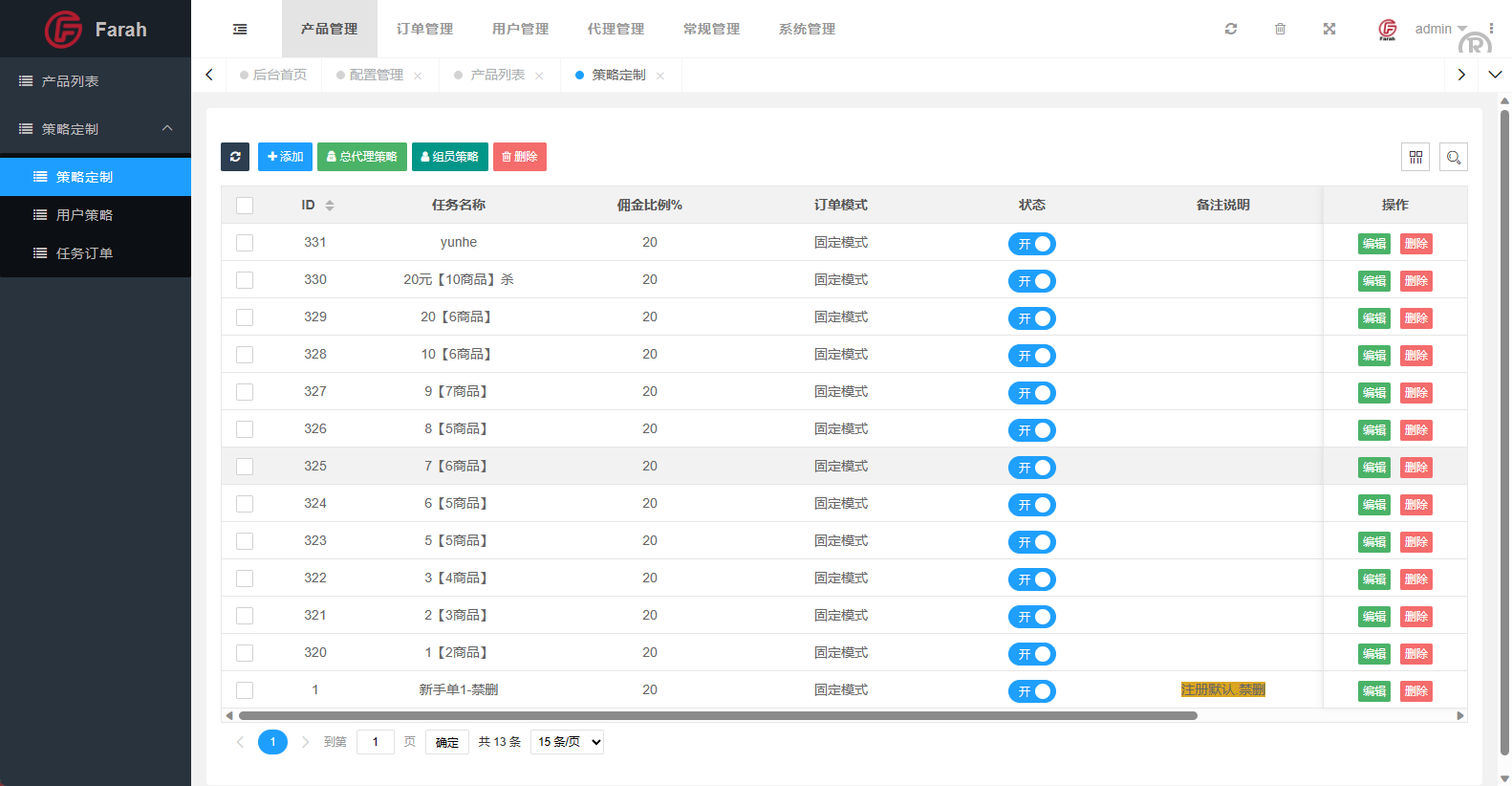1512x786 pixels.
Task: Open 用户策略 in the sidebar
Action: 84,215
